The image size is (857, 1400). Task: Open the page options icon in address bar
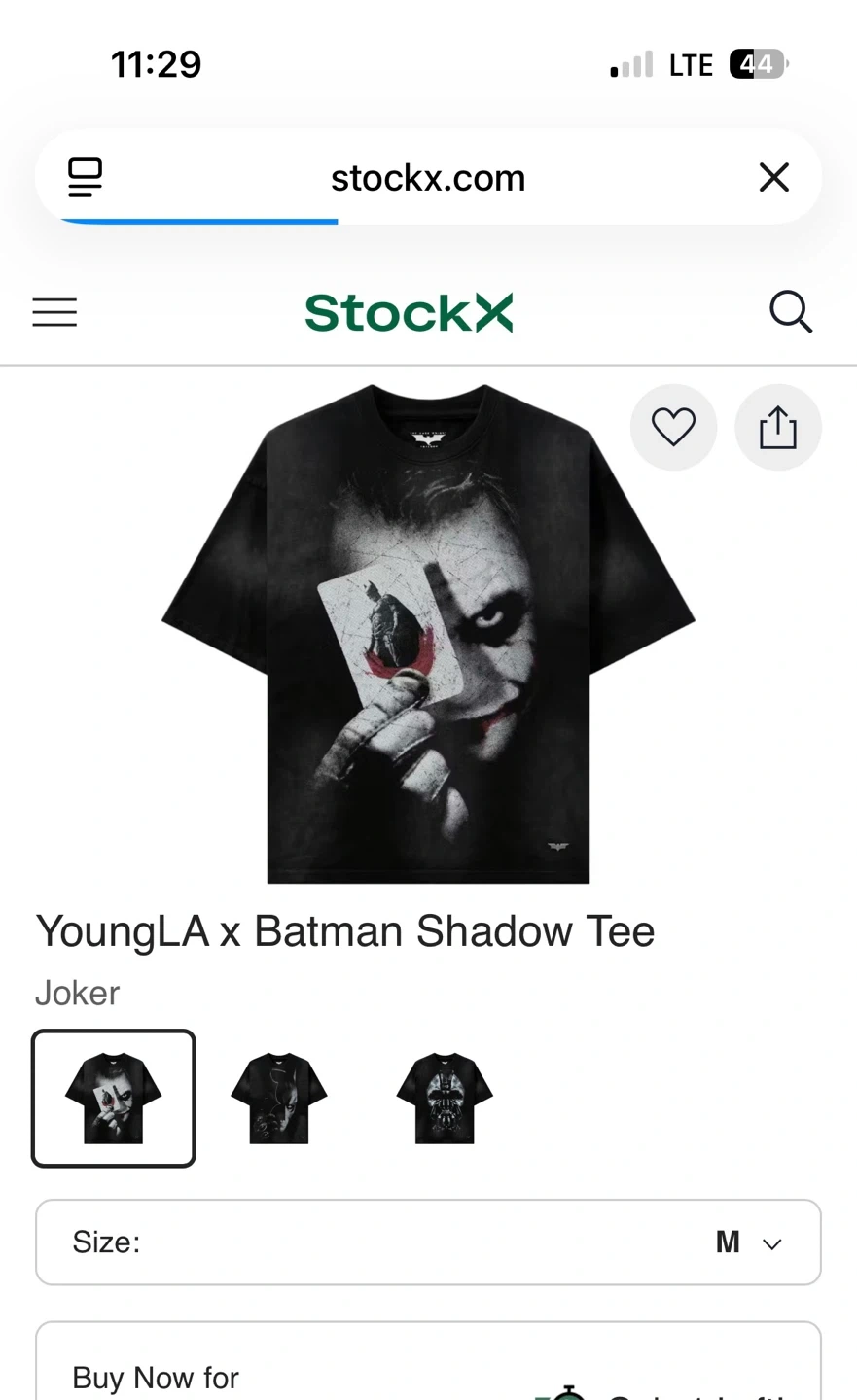[85, 178]
